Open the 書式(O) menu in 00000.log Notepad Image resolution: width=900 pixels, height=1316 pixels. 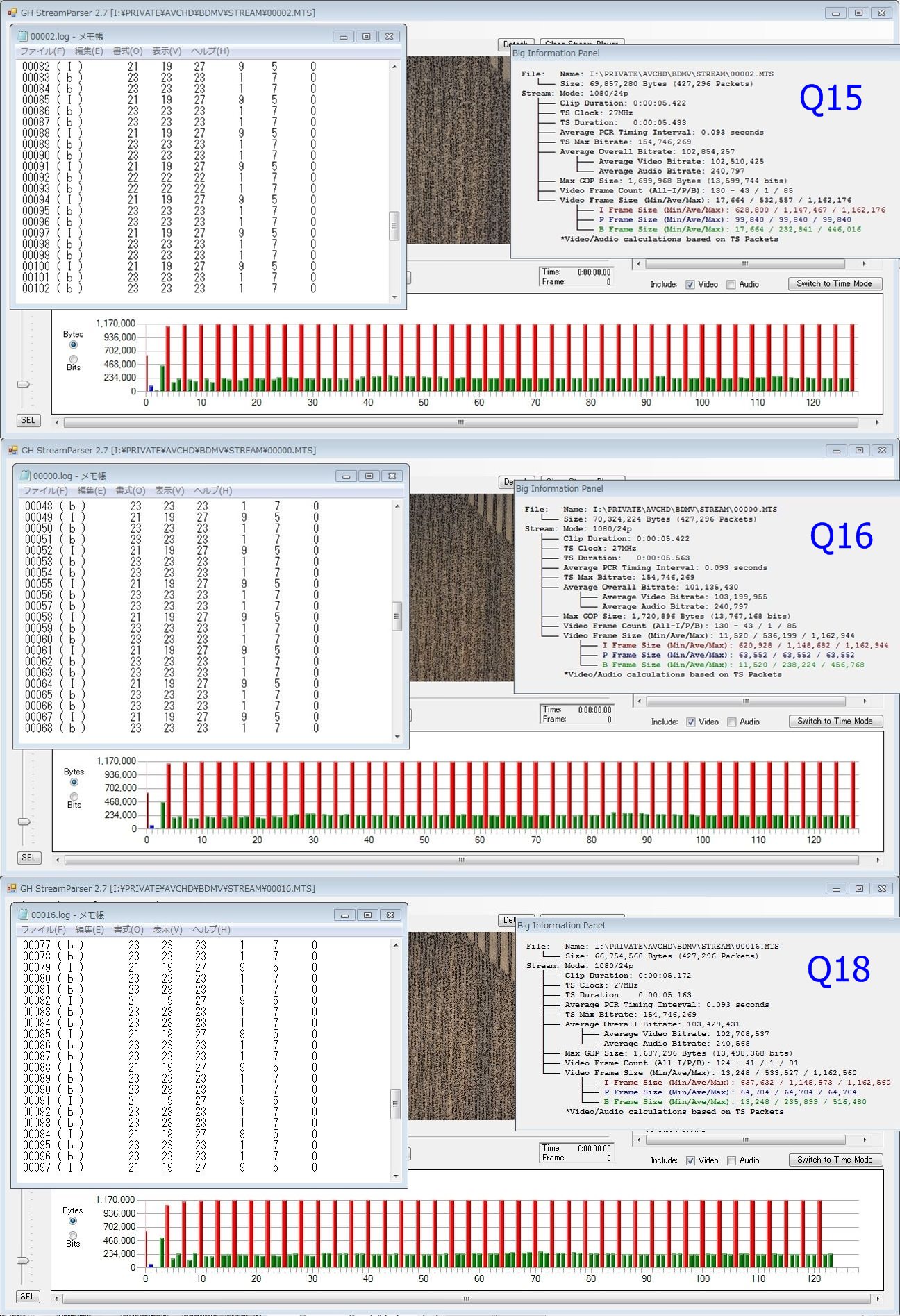(130, 490)
